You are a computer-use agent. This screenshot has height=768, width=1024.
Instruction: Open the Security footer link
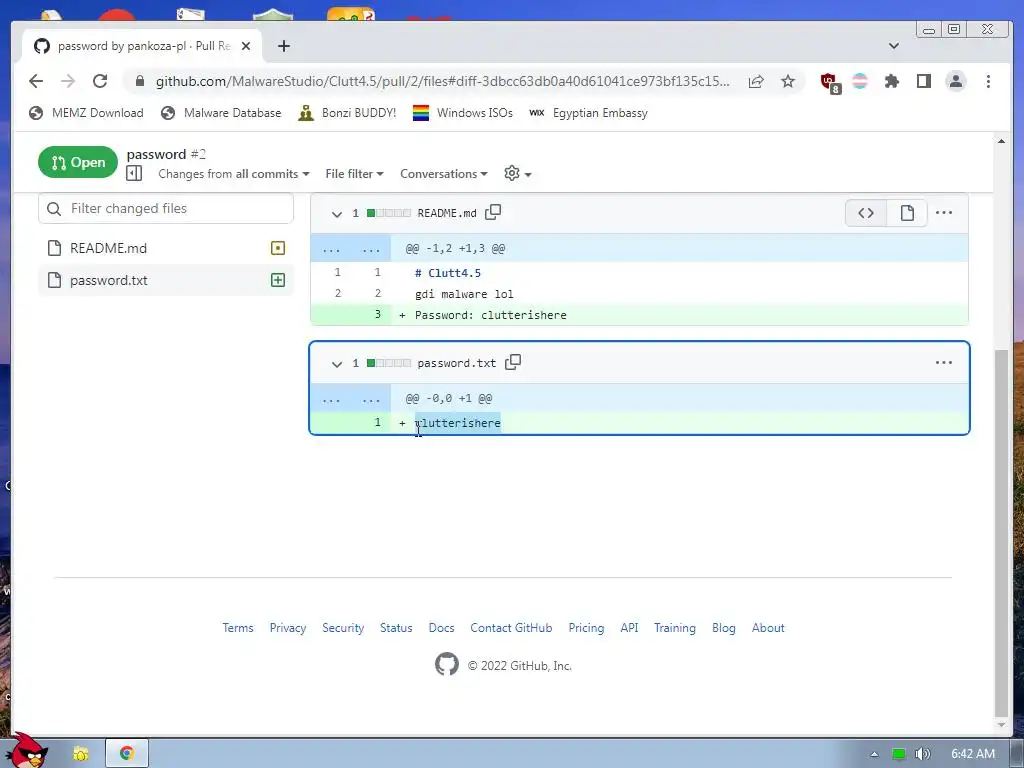pyautogui.click(x=343, y=628)
